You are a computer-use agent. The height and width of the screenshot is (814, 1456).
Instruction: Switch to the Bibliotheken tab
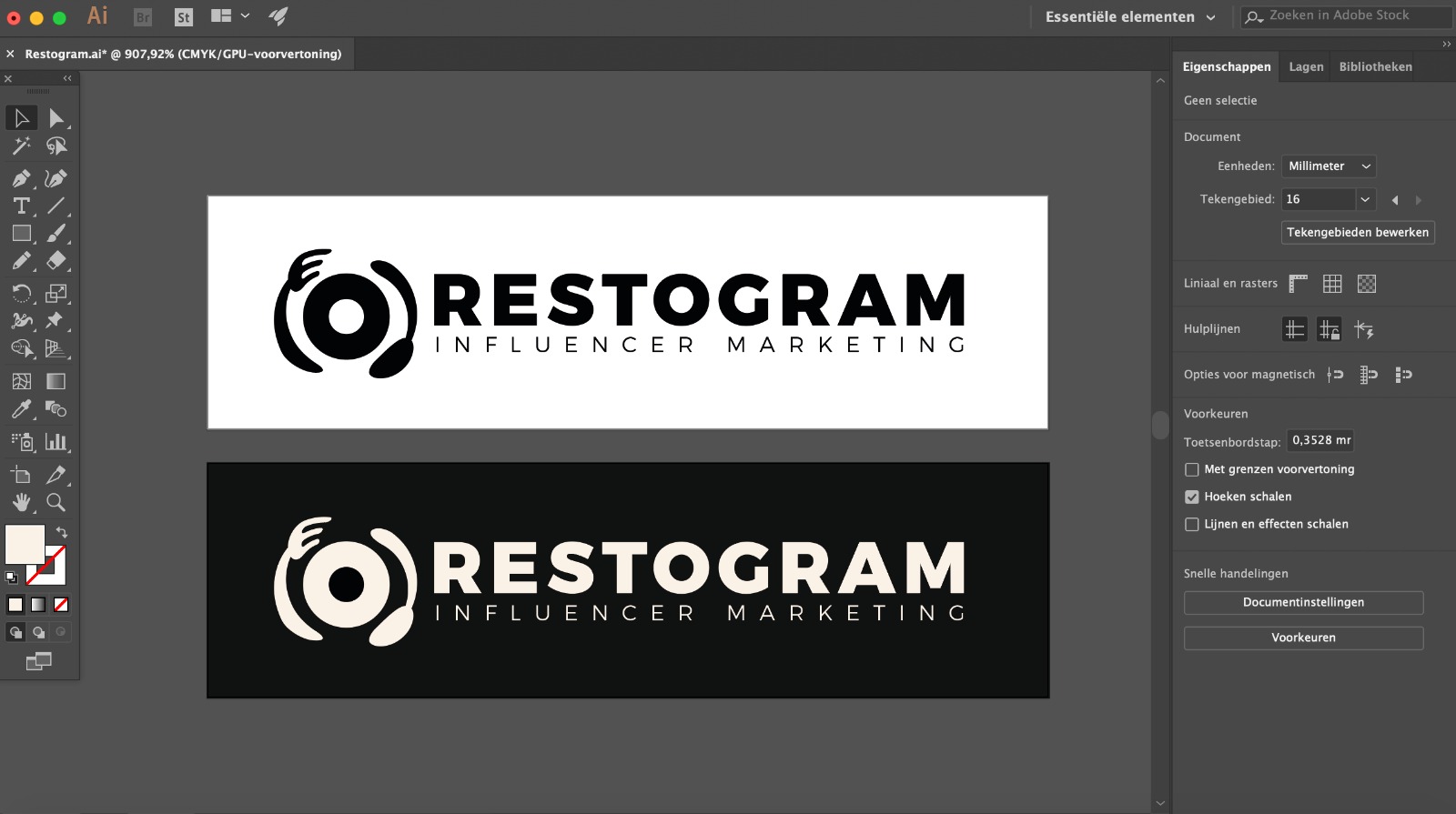pos(1375,67)
